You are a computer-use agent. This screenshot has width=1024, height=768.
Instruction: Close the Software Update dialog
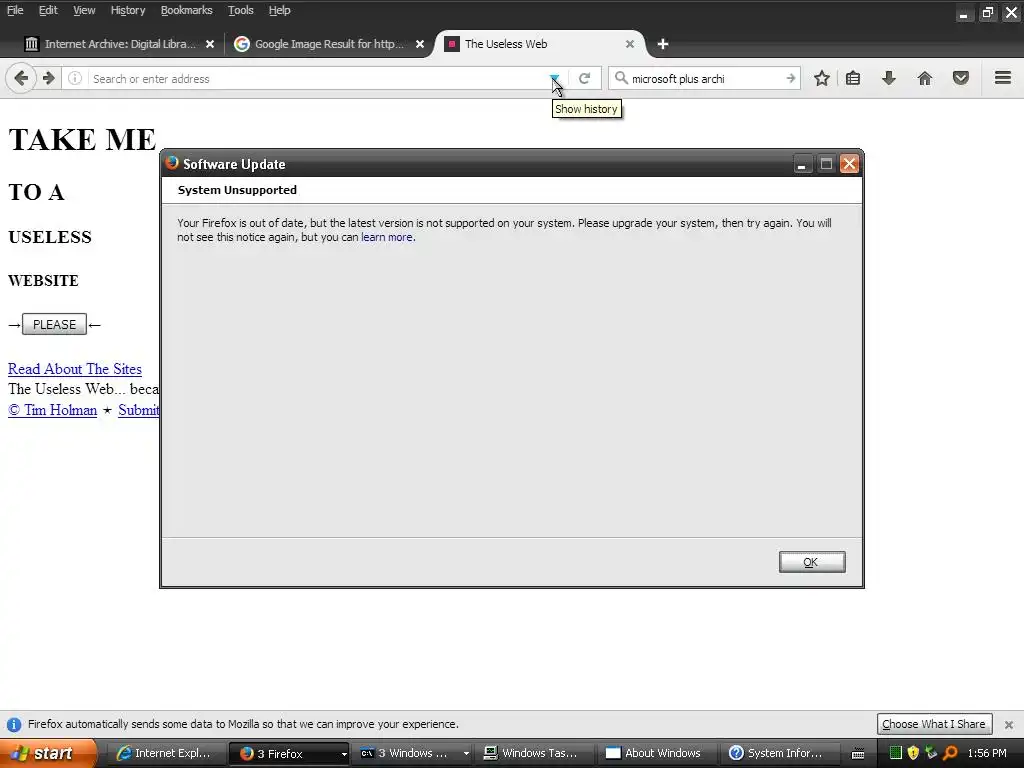849,163
